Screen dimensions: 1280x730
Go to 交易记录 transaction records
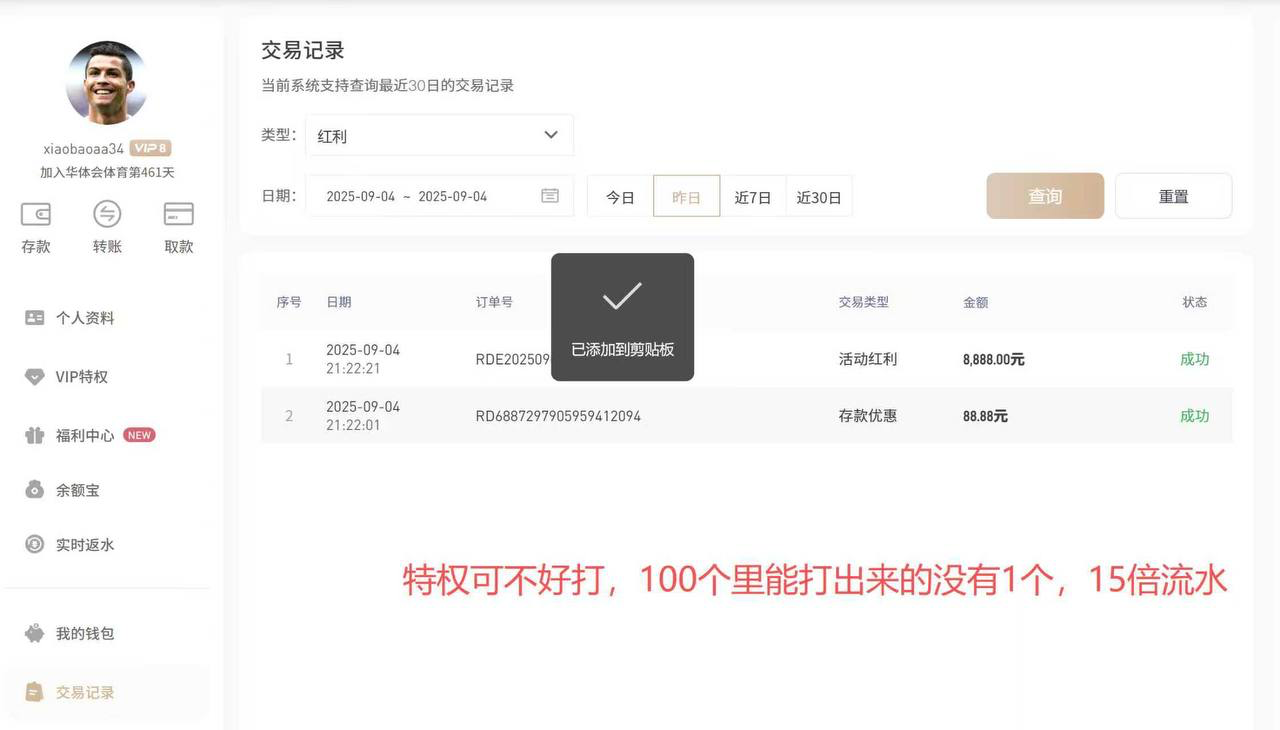[x=87, y=691]
